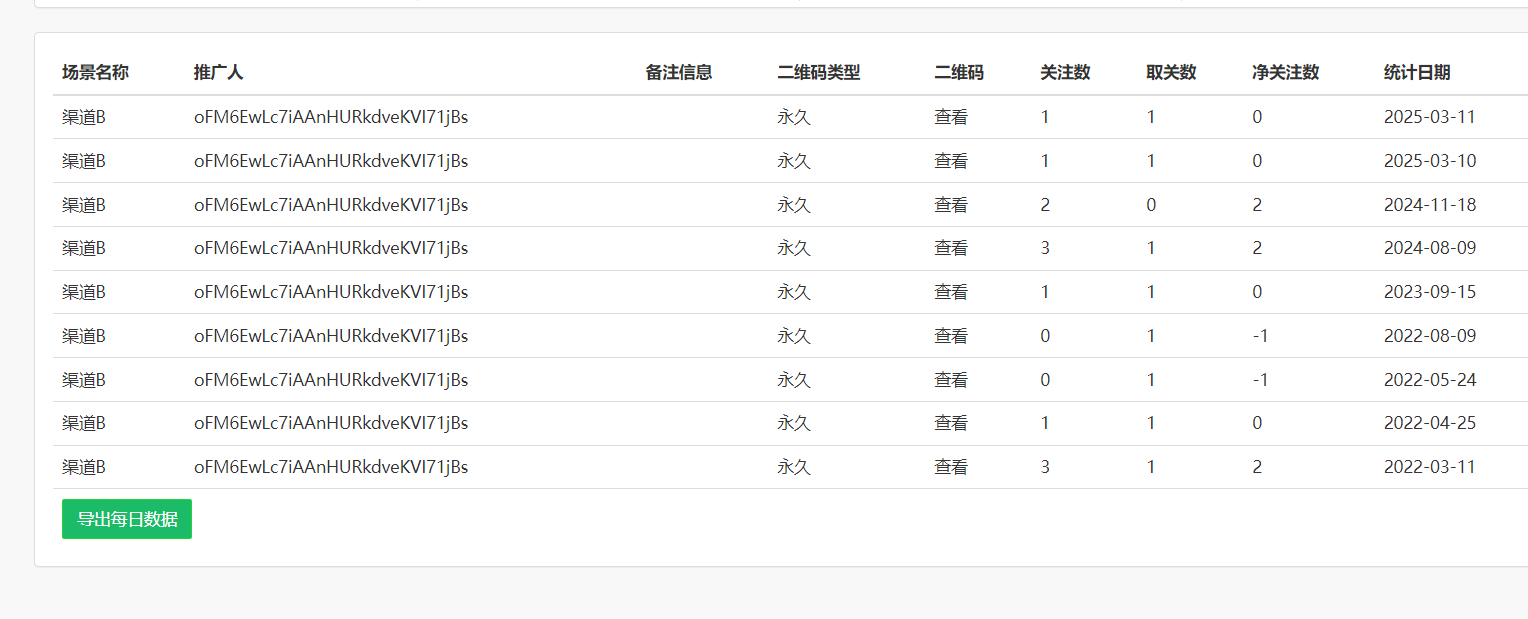
Task: Select date cell 2025-03-10
Action: [x=1430, y=161]
